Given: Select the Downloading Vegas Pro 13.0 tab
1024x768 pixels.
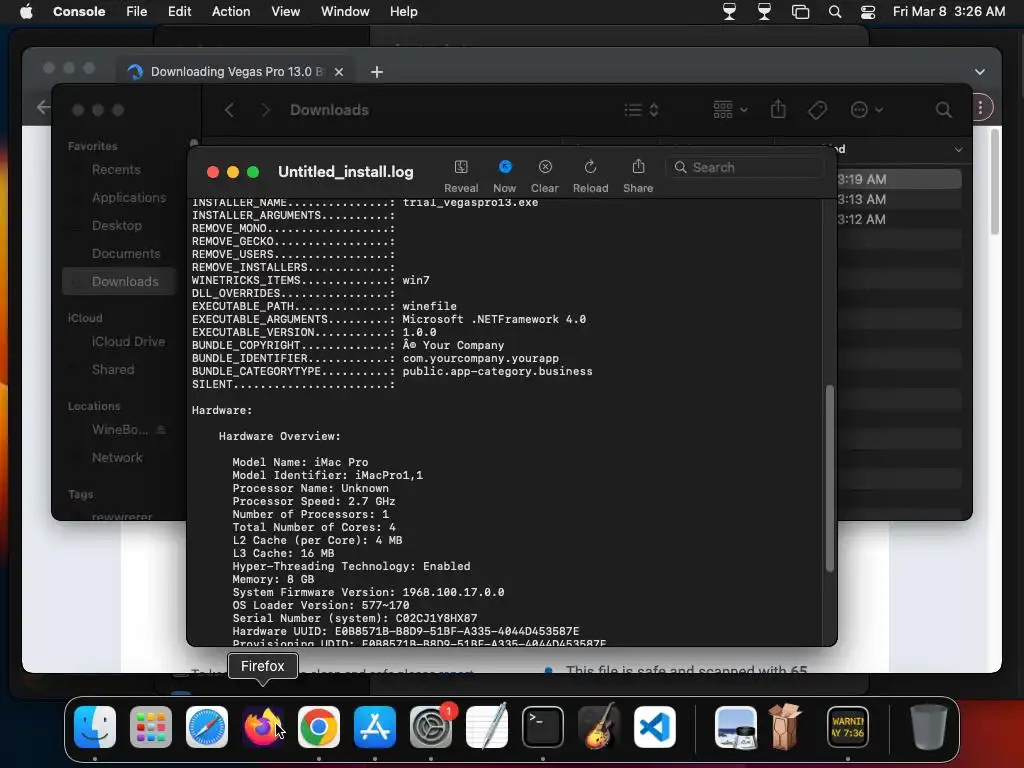Looking at the screenshot, I should pos(236,72).
